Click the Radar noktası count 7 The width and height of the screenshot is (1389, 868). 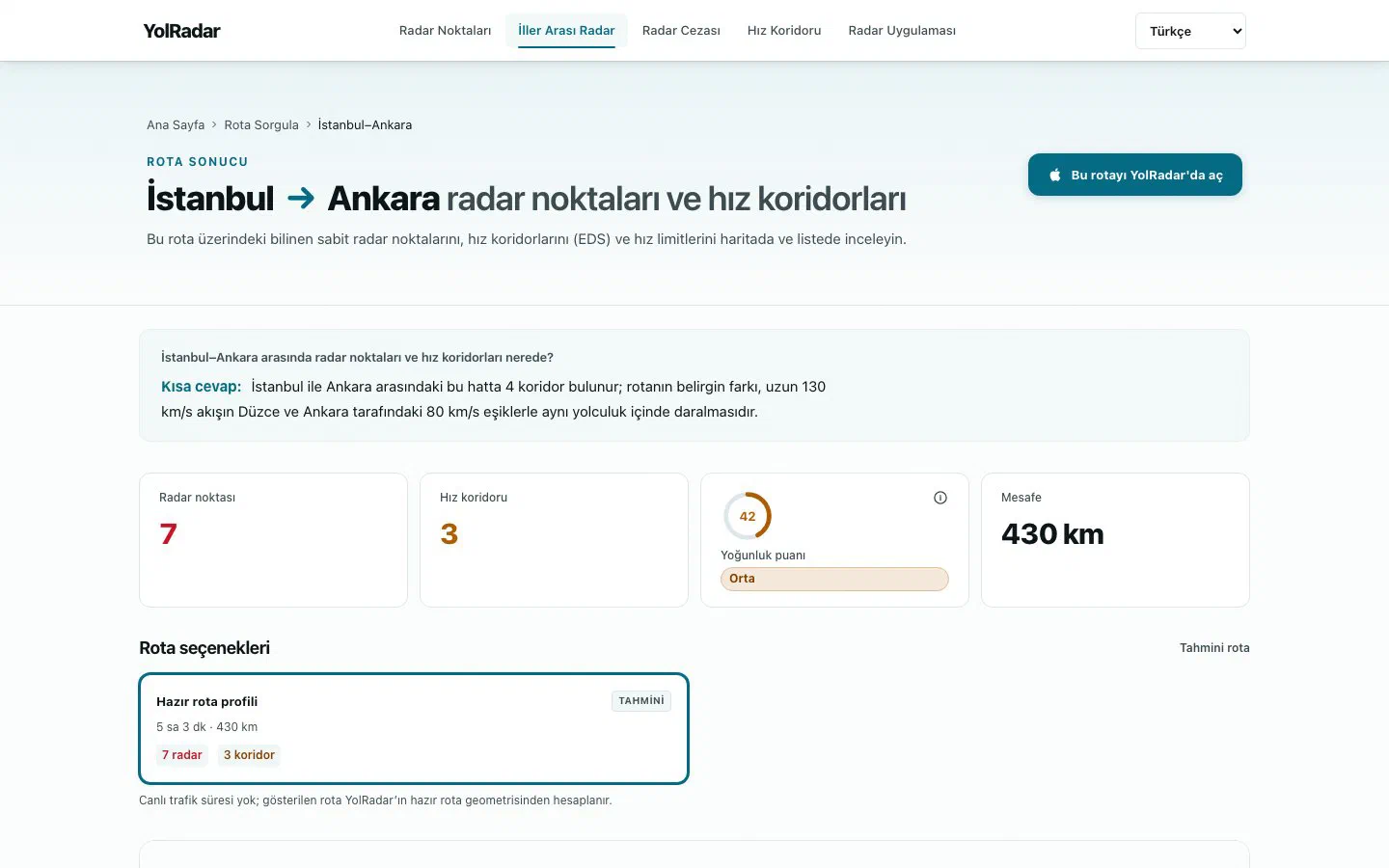[169, 534]
